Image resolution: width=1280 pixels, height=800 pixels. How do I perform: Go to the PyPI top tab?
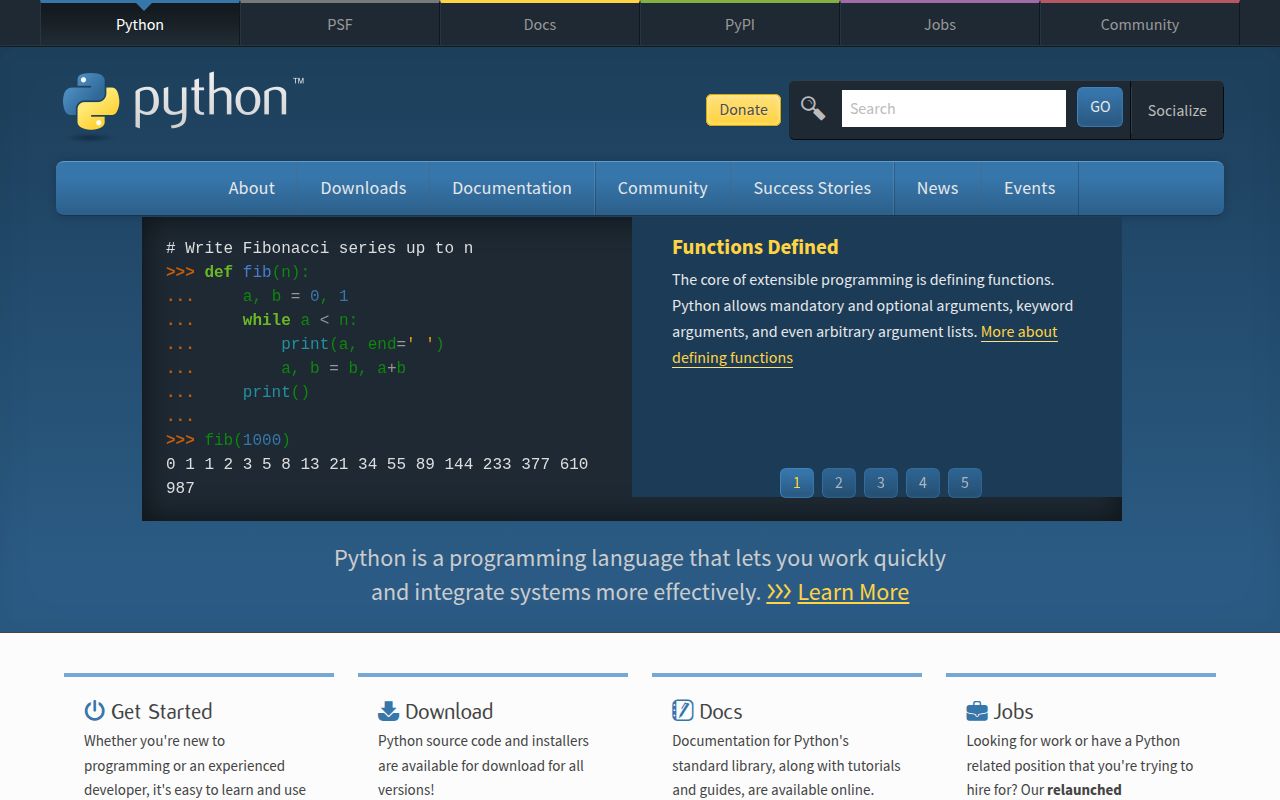click(x=740, y=24)
